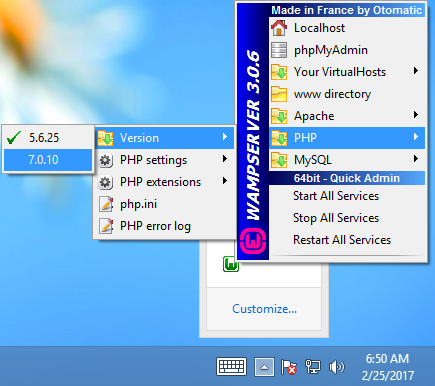Expand the PHP settings submenu arrow

click(225, 159)
